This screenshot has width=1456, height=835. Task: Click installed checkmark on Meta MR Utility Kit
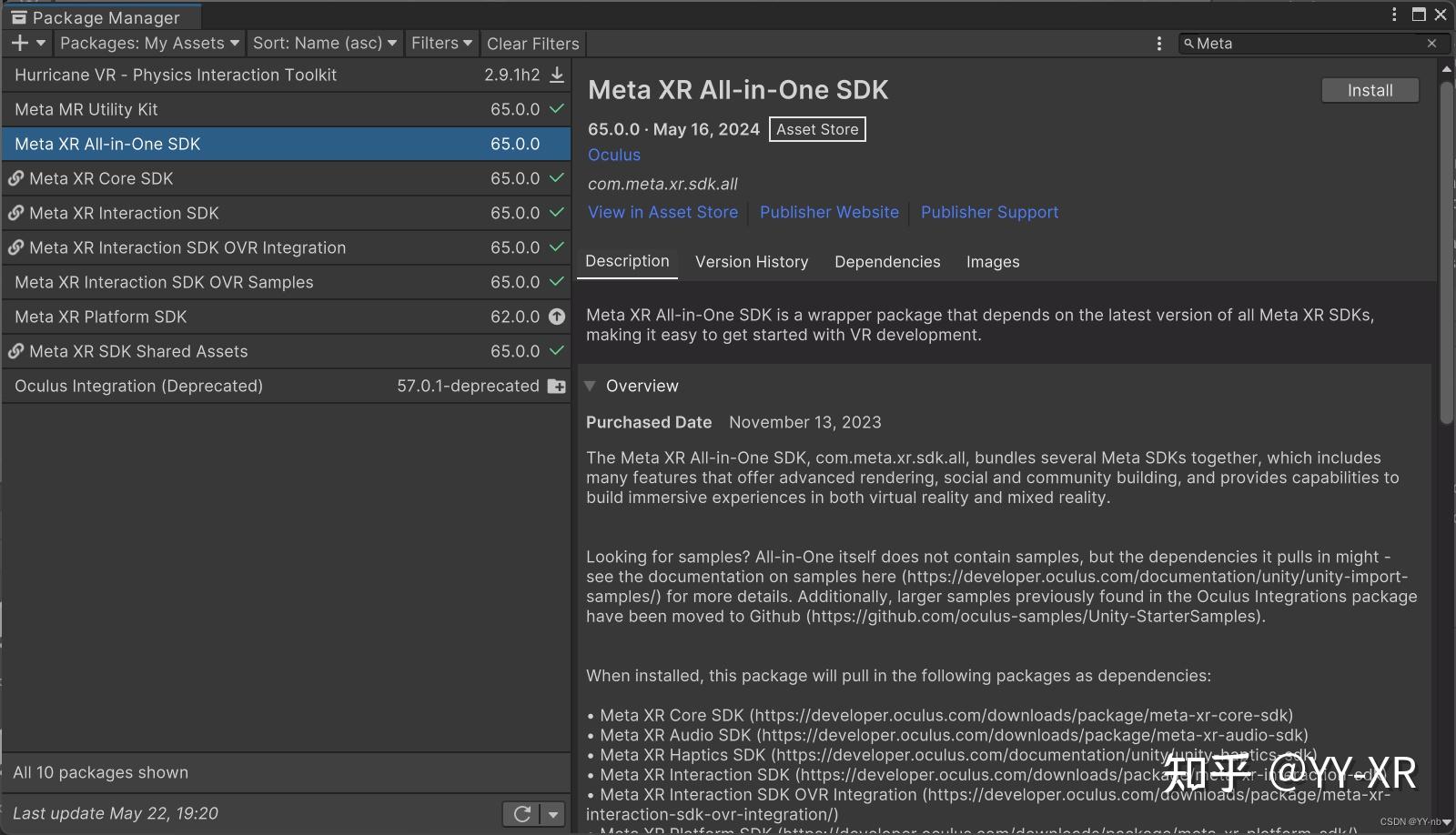556,109
